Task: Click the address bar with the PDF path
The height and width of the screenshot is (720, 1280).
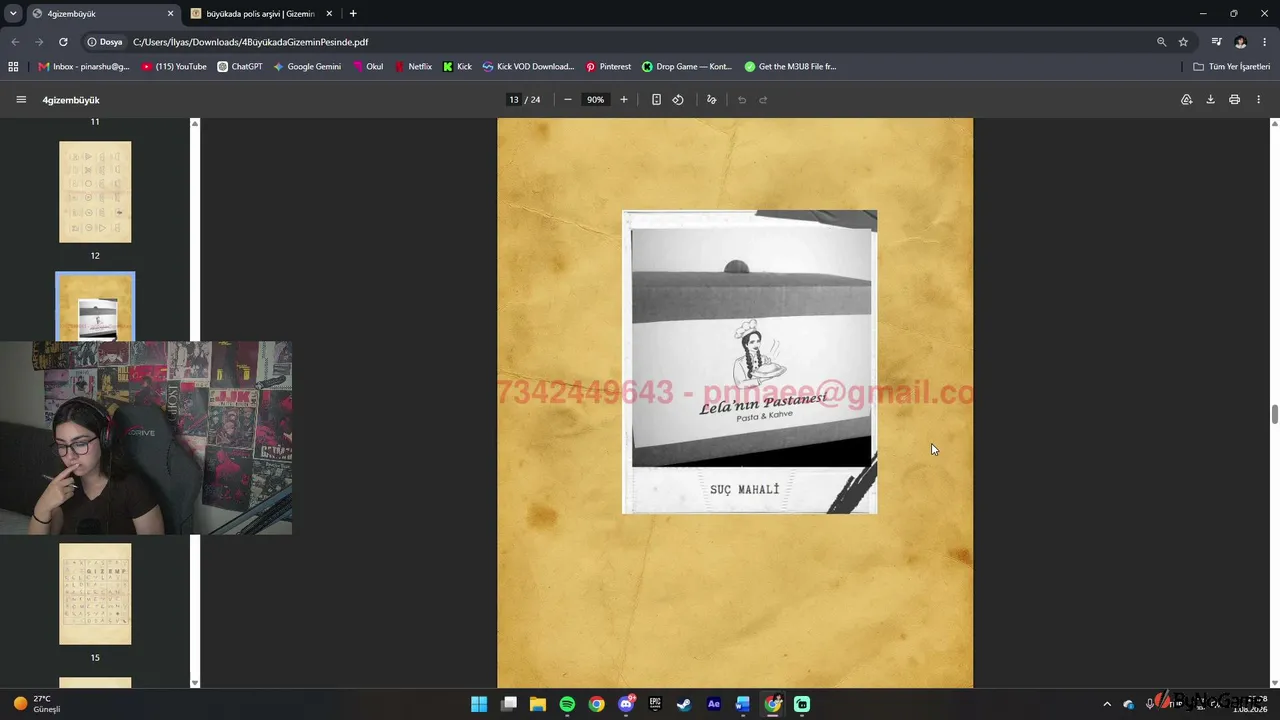Action: pos(640,42)
